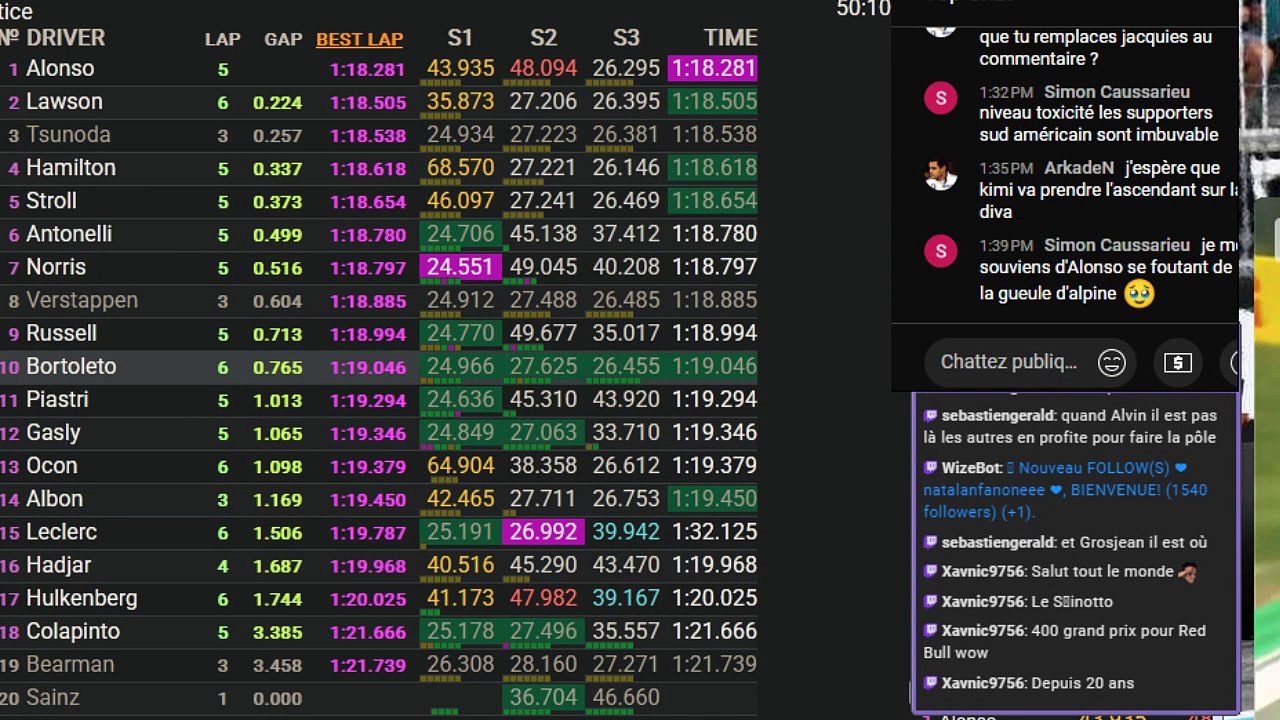This screenshot has height=720, width=1280.
Task: Select the Gasly driver name
Action: point(53,433)
